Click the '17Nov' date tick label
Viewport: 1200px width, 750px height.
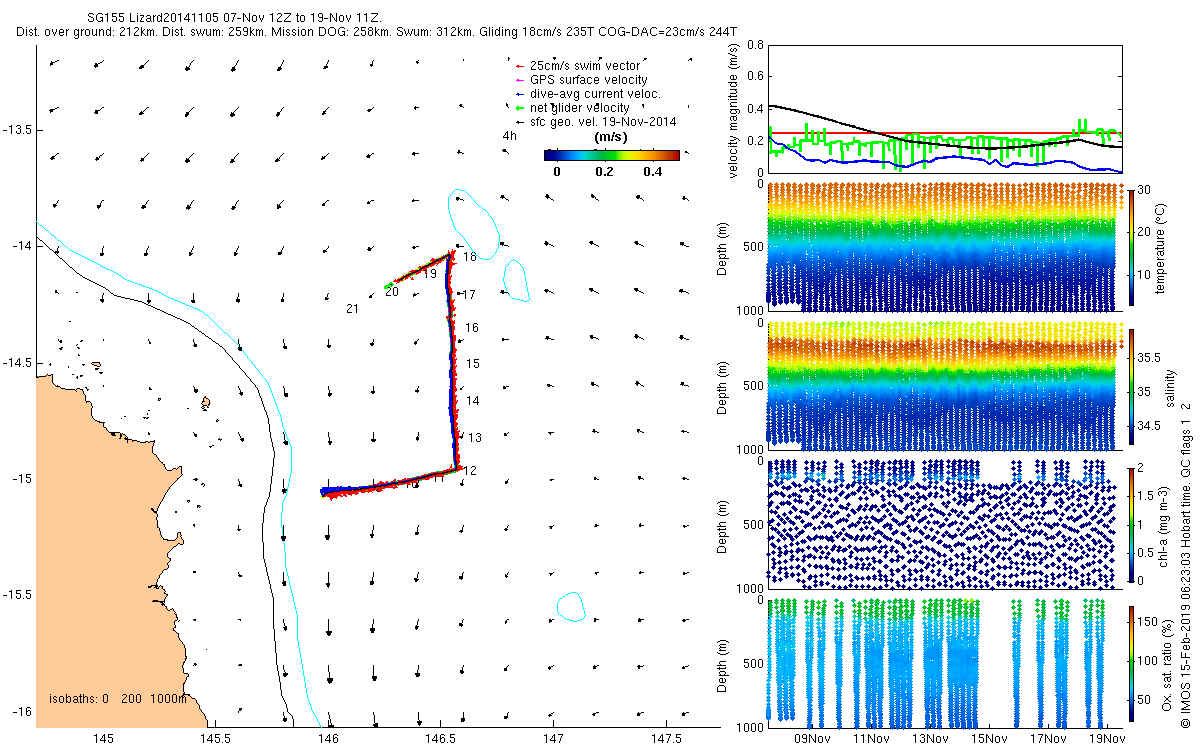click(x=1048, y=739)
